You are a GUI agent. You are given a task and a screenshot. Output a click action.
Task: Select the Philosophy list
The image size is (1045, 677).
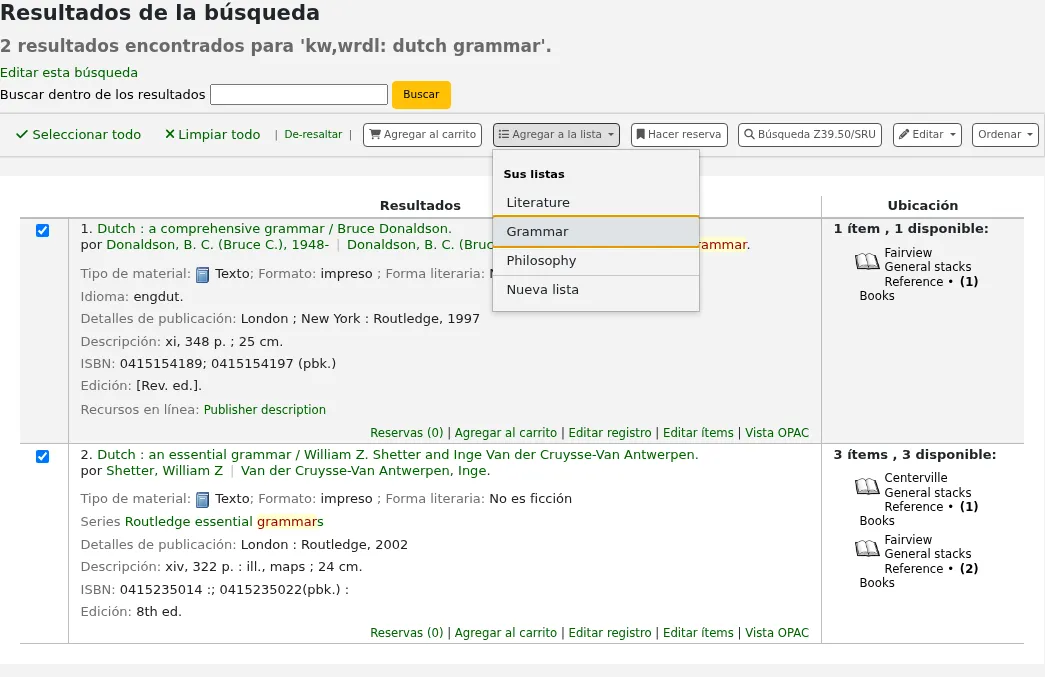pos(596,261)
